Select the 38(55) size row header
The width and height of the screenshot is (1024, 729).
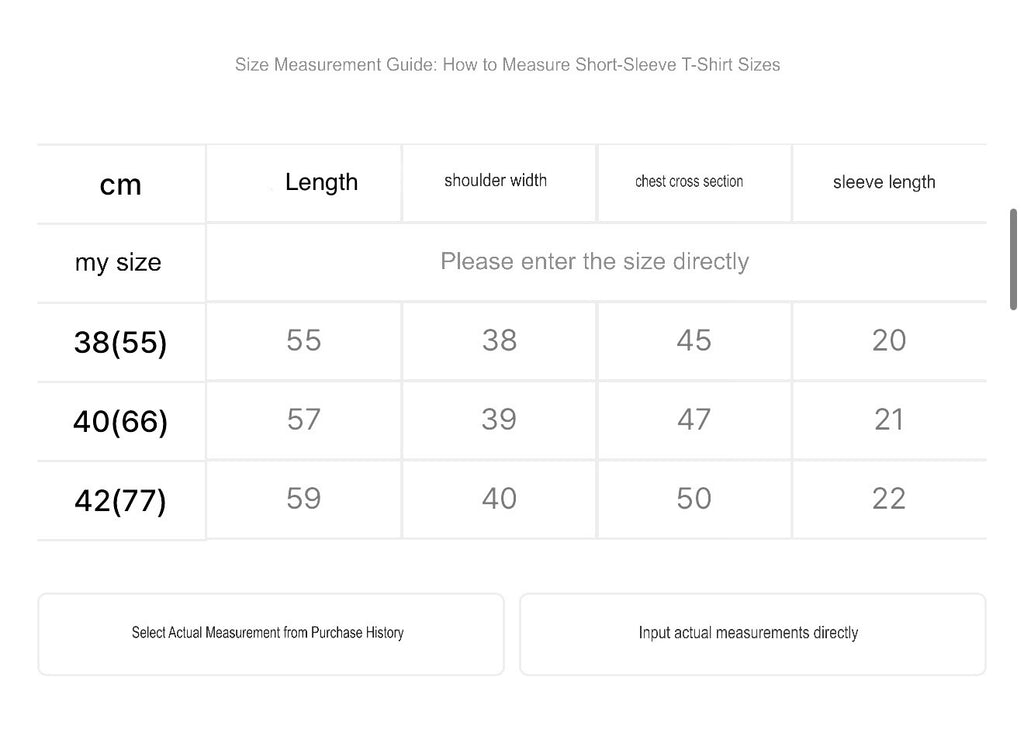pyautogui.click(x=121, y=342)
